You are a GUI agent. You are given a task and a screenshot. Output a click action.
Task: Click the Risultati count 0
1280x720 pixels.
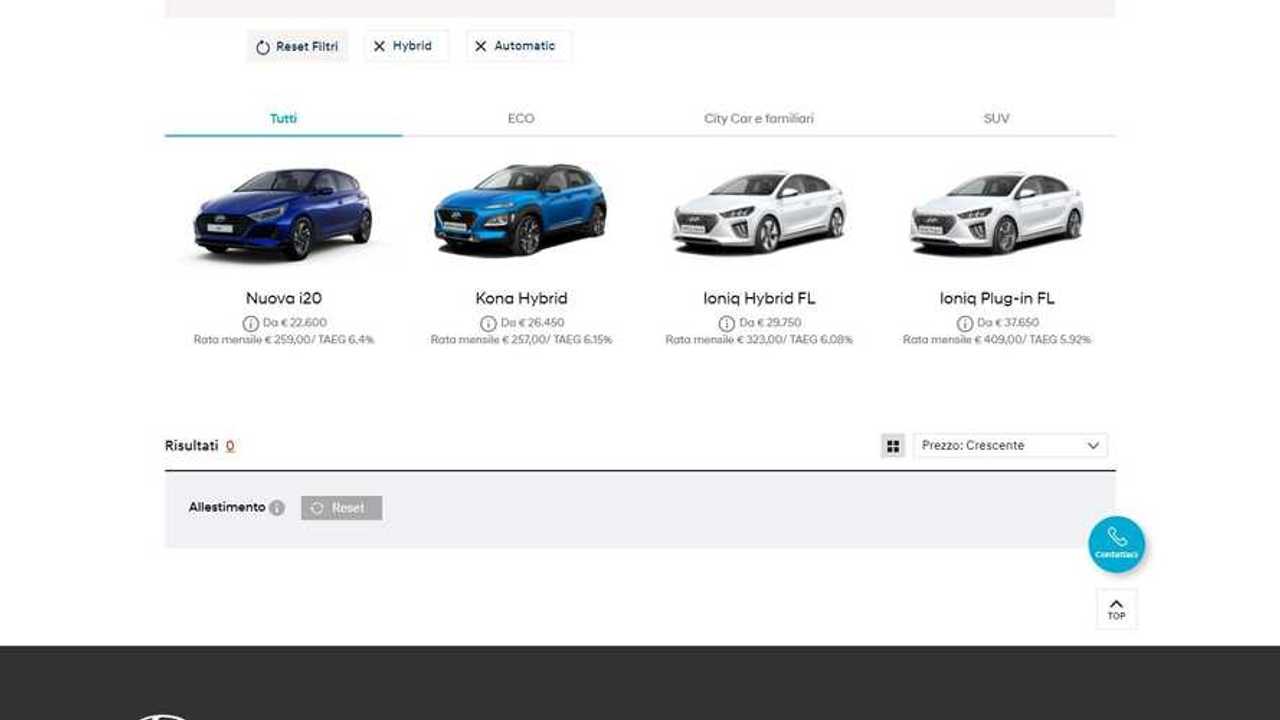(230, 446)
